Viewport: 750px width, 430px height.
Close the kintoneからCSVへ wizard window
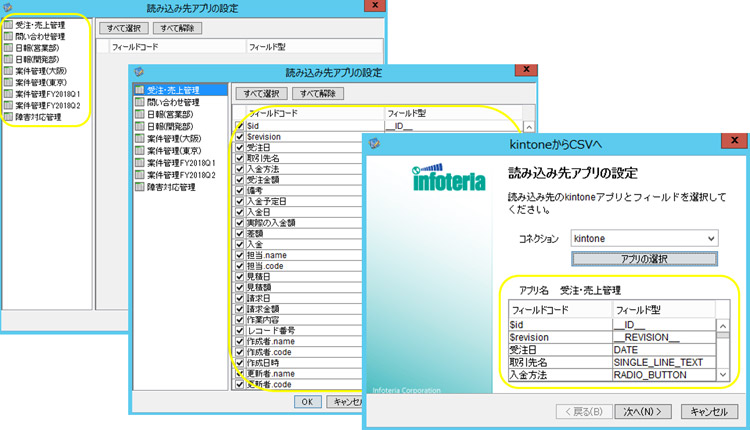pyautogui.click(x=734, y=141)
